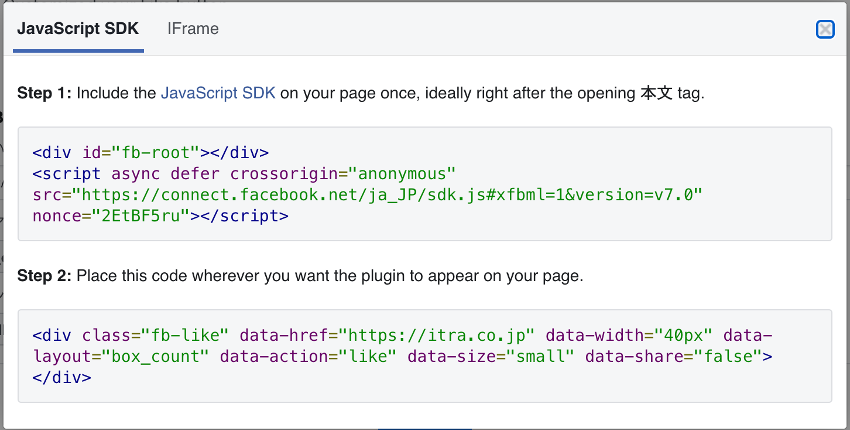The height and width of the screenshot is (430, 850).
Task: Click the crossorigin="anonymous" attribute text
Action: tap(343, 174)
